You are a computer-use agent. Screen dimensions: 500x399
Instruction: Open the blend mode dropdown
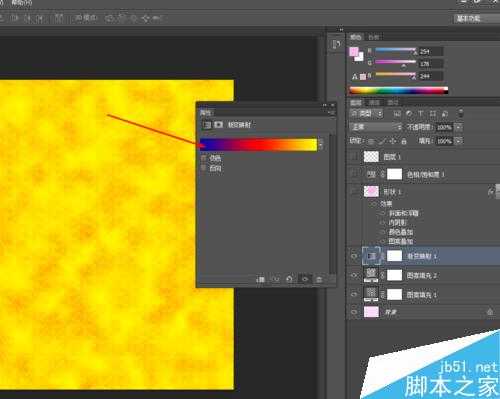[x=376, y=127]
